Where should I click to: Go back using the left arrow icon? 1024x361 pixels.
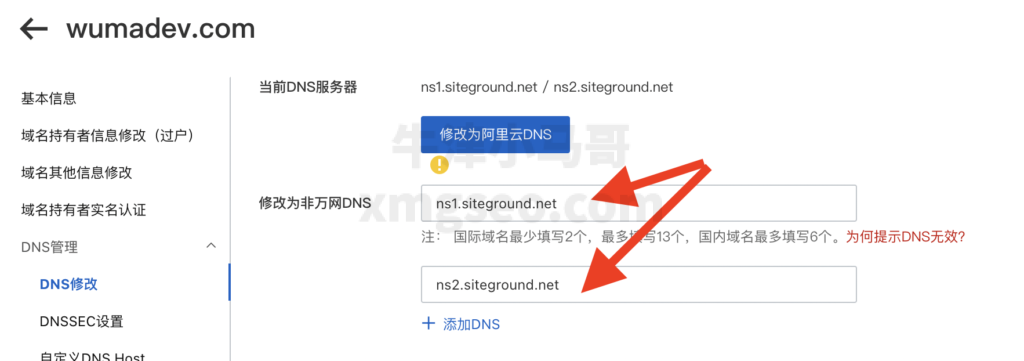coord(33,29)
